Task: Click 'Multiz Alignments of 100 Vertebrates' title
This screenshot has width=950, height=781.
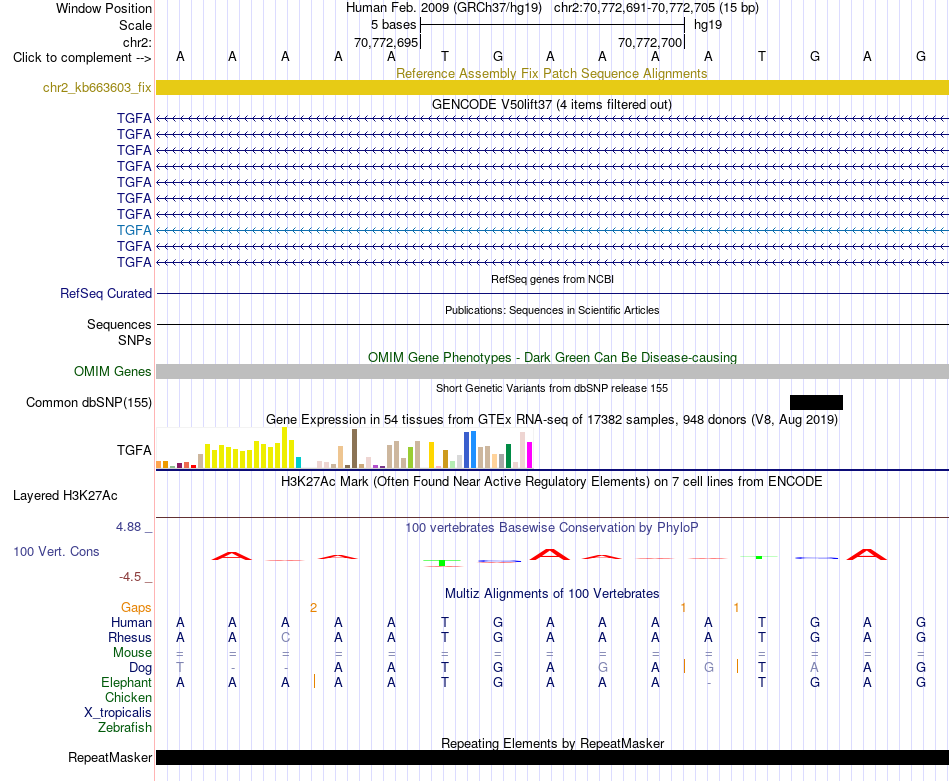Action: tap(552, 594)
